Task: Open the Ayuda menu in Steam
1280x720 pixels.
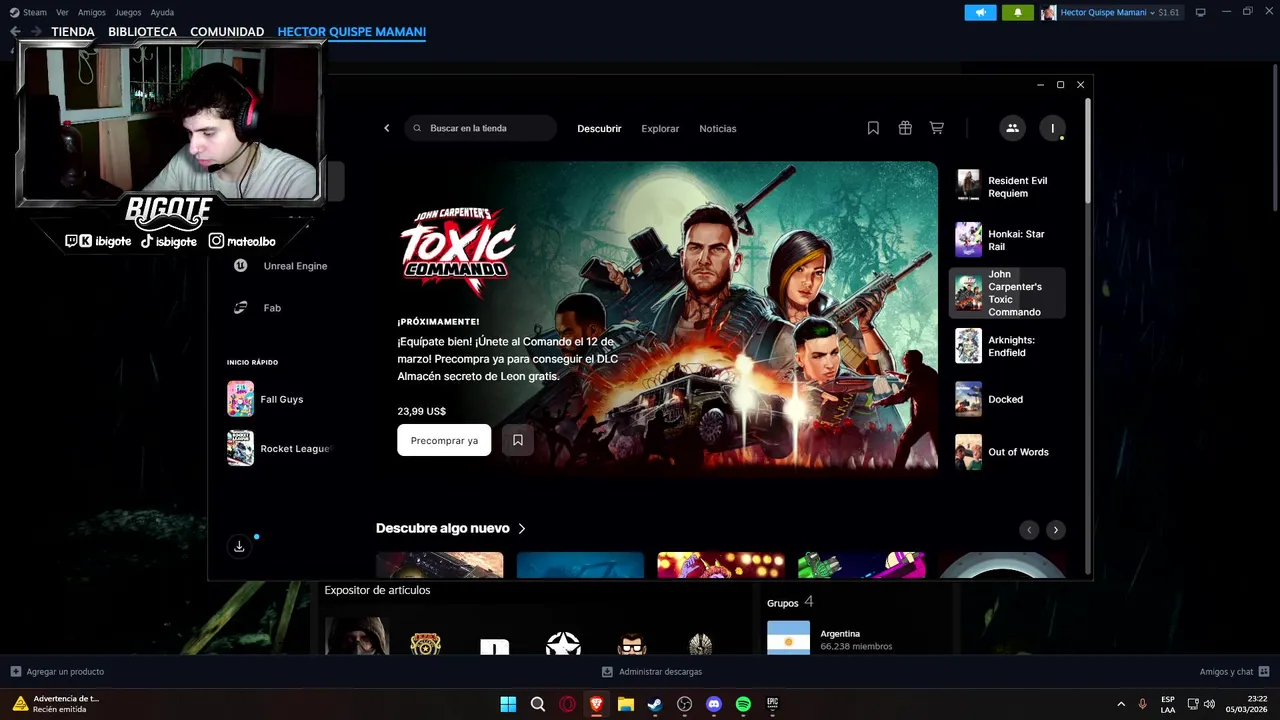Action: pyautogui.click(x=162, y=12)
